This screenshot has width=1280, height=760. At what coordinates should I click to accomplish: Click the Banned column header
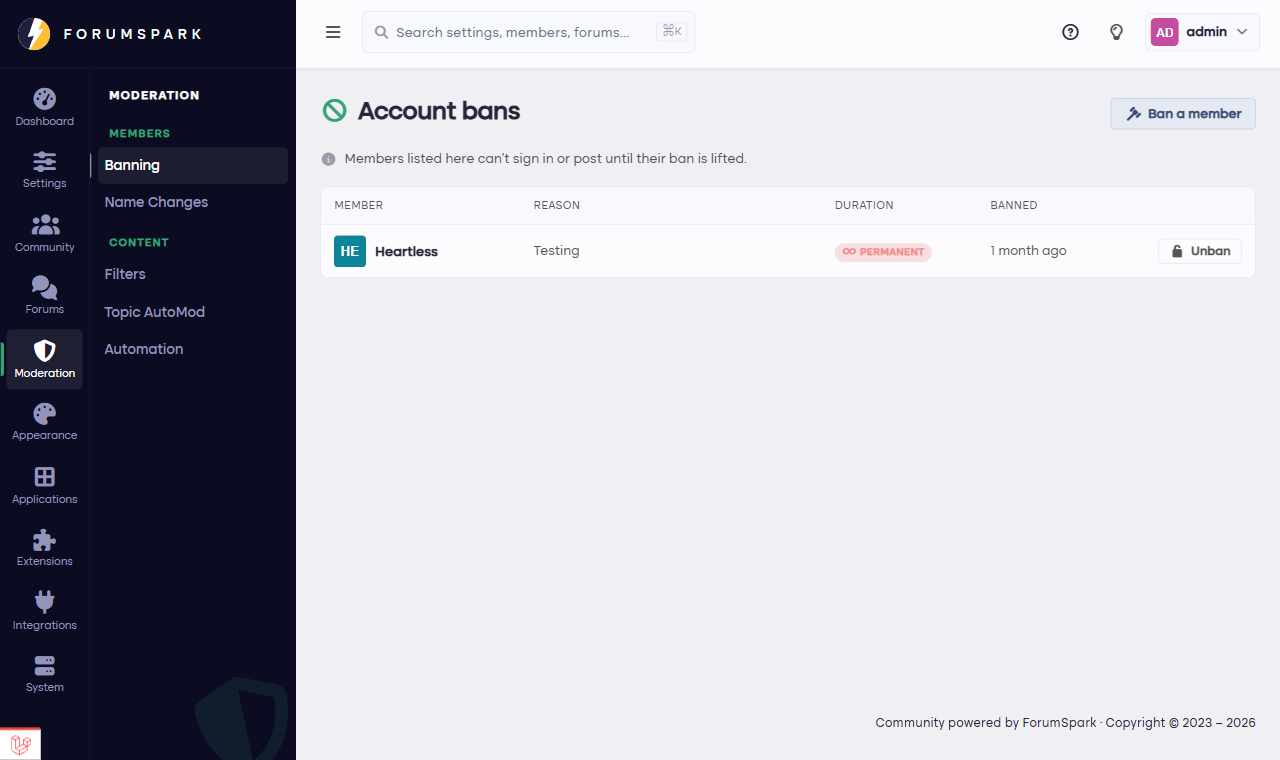(1013, 205)
